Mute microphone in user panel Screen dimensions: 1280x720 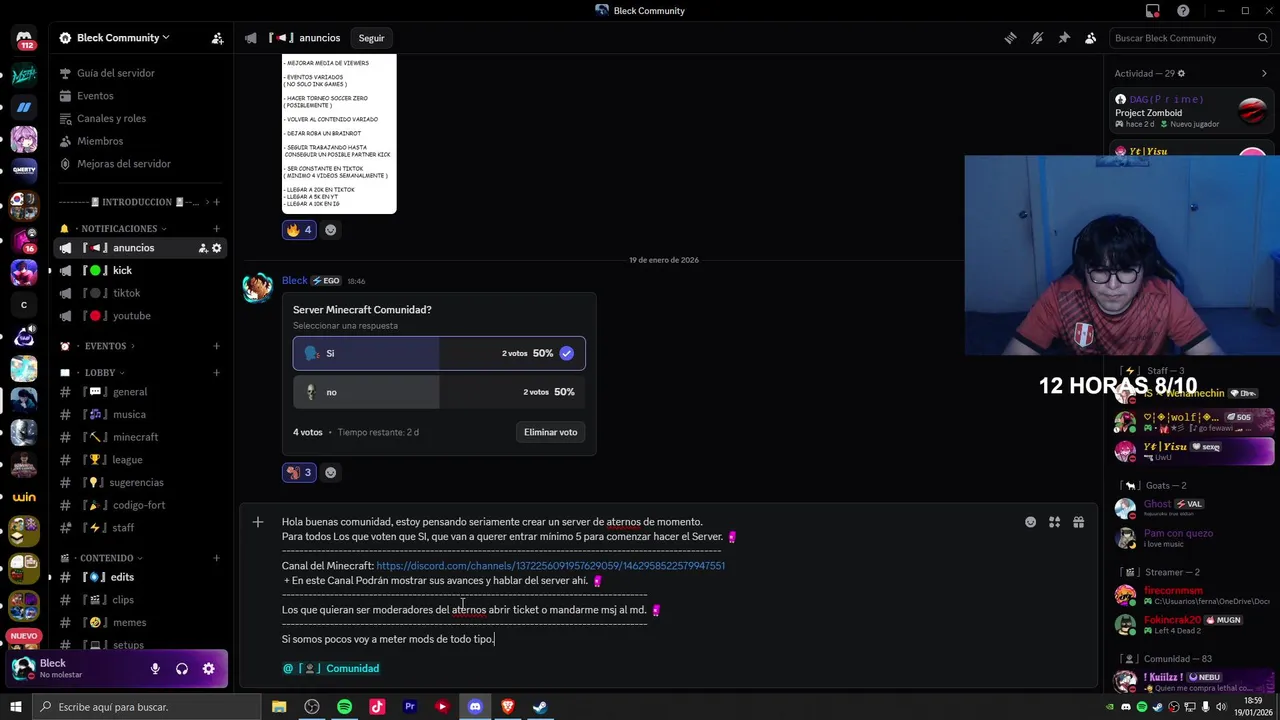pos(155,669)
